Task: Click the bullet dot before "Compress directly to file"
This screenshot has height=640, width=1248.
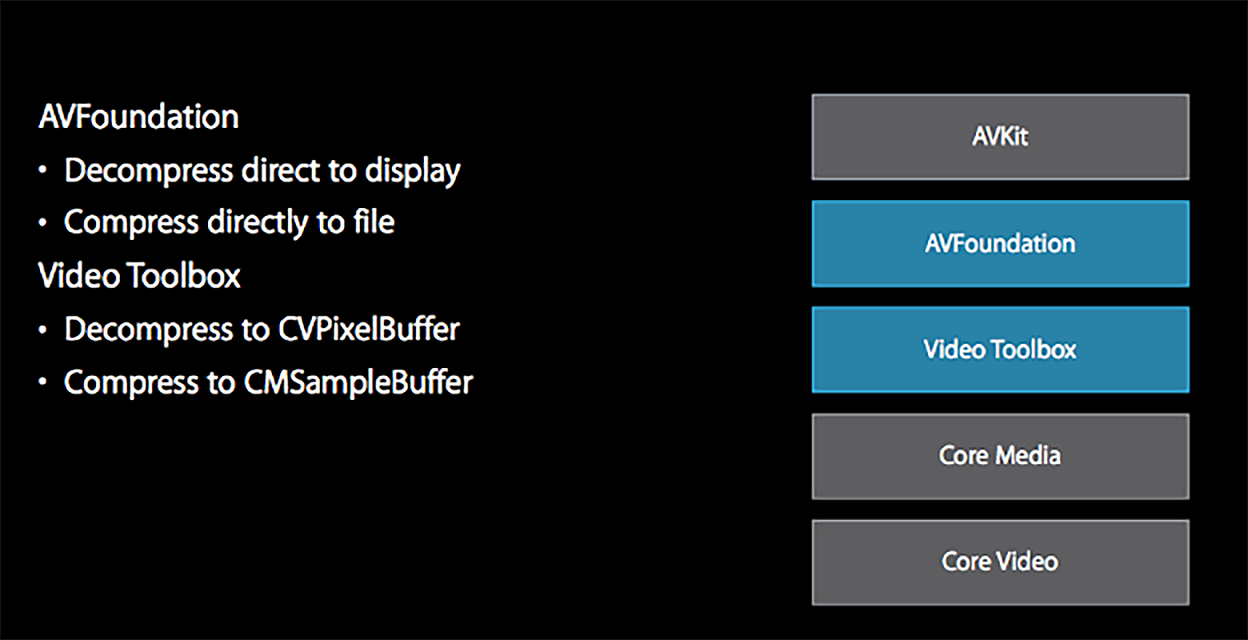Action: (43, 223)
